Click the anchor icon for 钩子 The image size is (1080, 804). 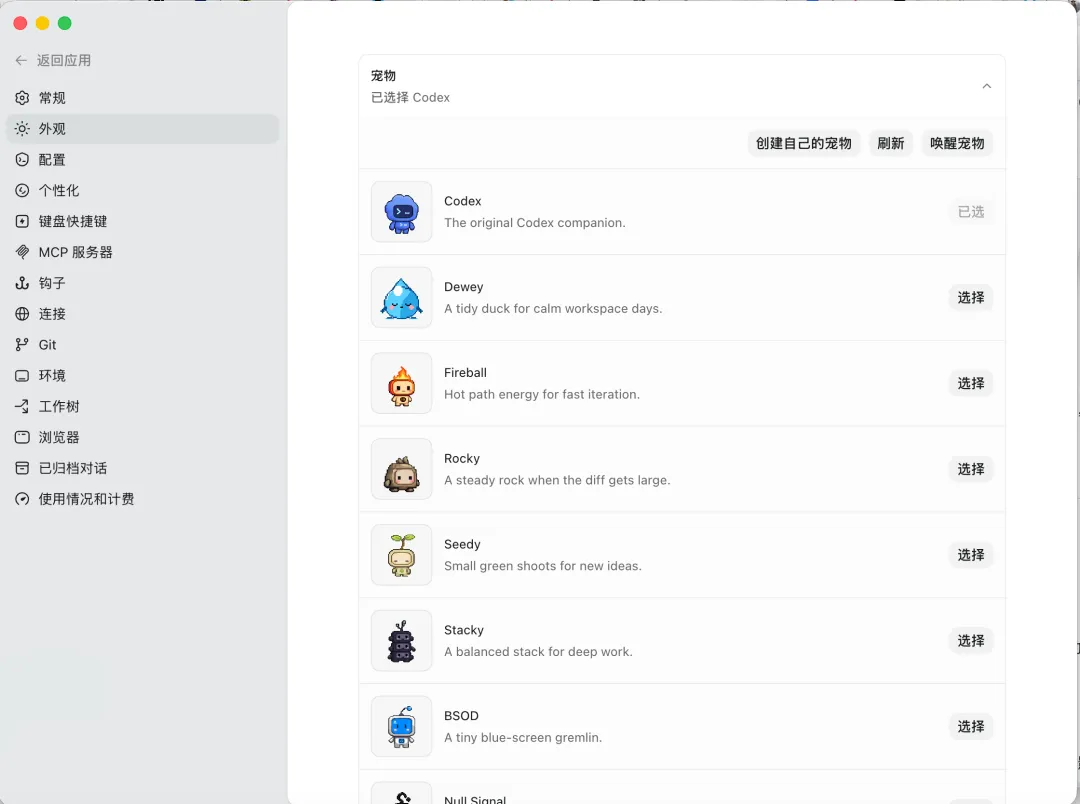(22, 283)
